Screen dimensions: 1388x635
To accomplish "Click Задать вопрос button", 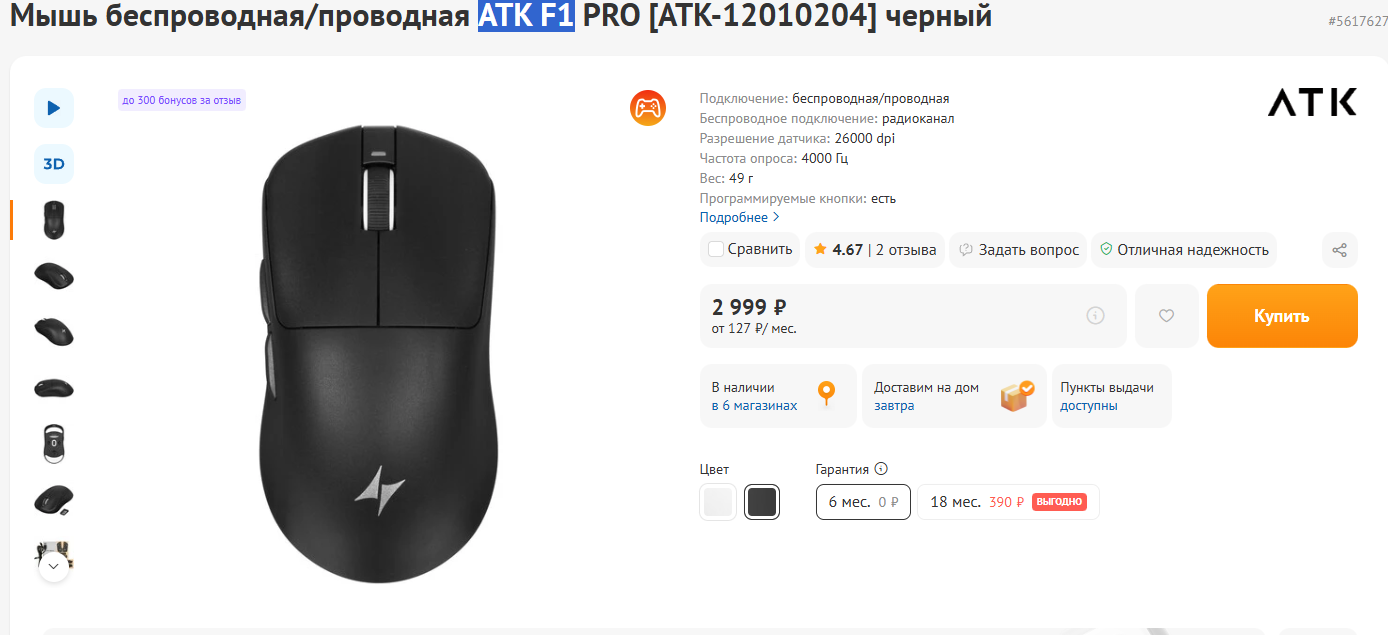I will [1018, 250].
